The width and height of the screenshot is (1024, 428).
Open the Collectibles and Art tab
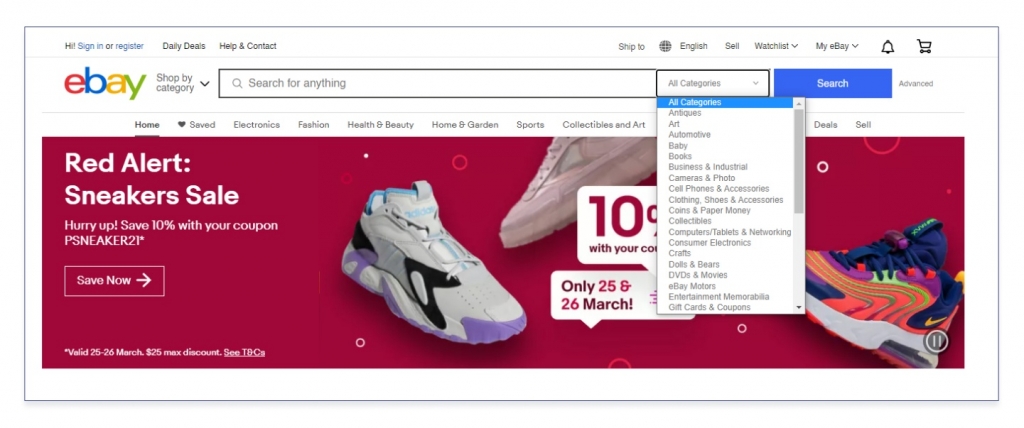click(x=603, y=124)
